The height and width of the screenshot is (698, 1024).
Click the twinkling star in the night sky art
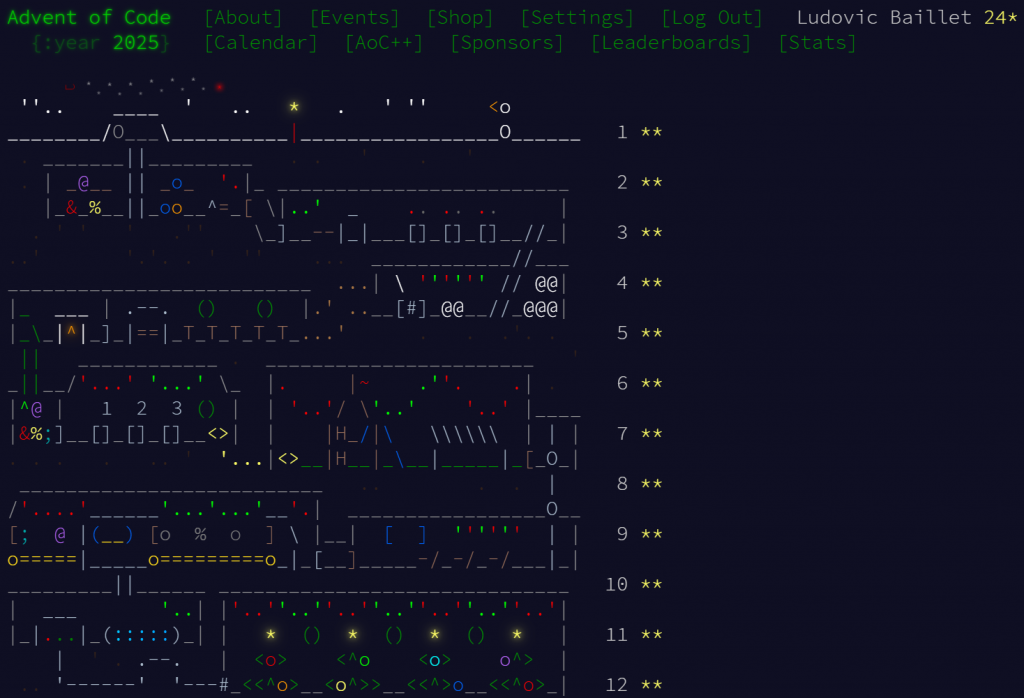pyautogui.click(x=292, y=105)
